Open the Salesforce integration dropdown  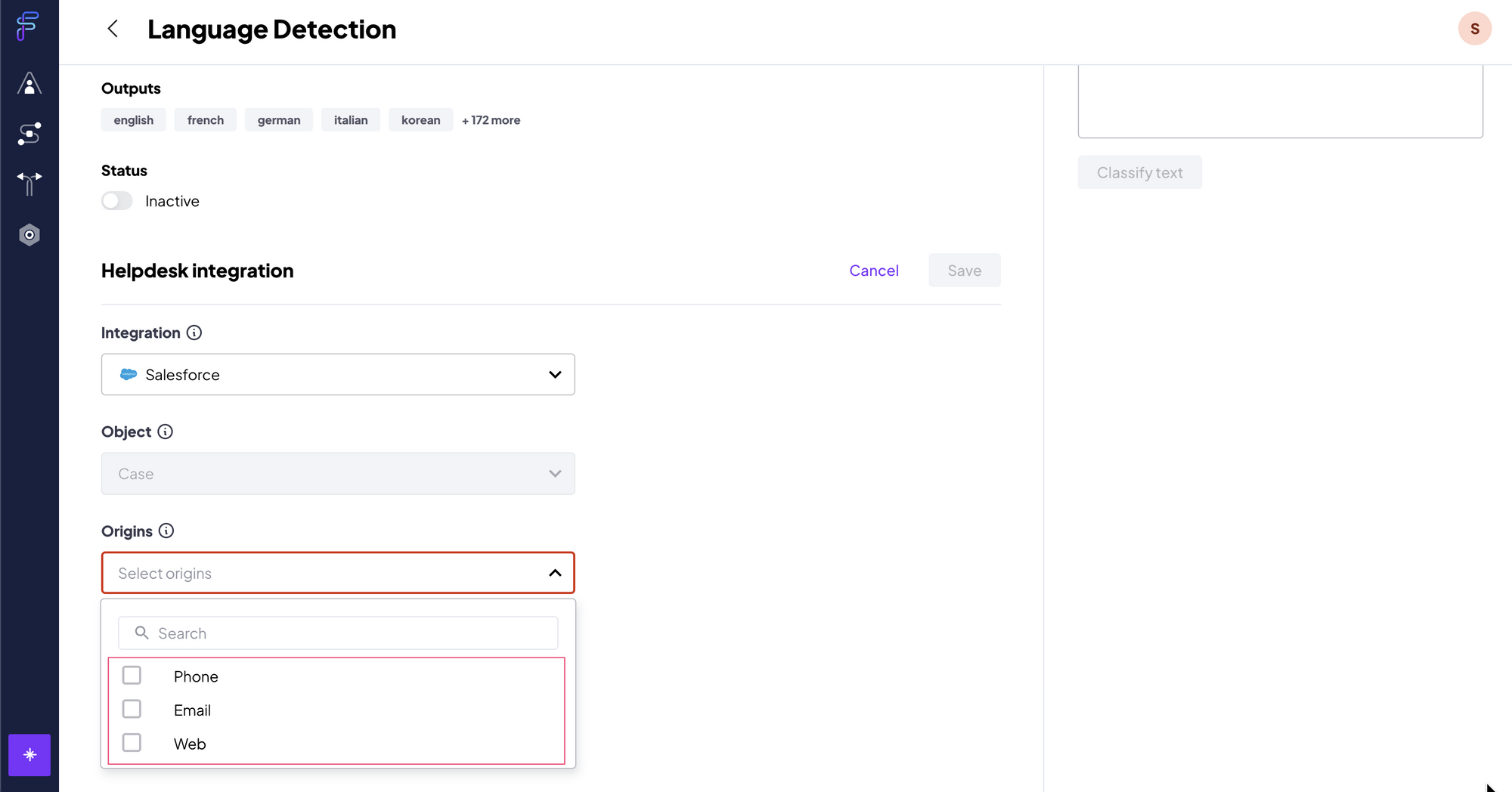(x=338, y=374)
